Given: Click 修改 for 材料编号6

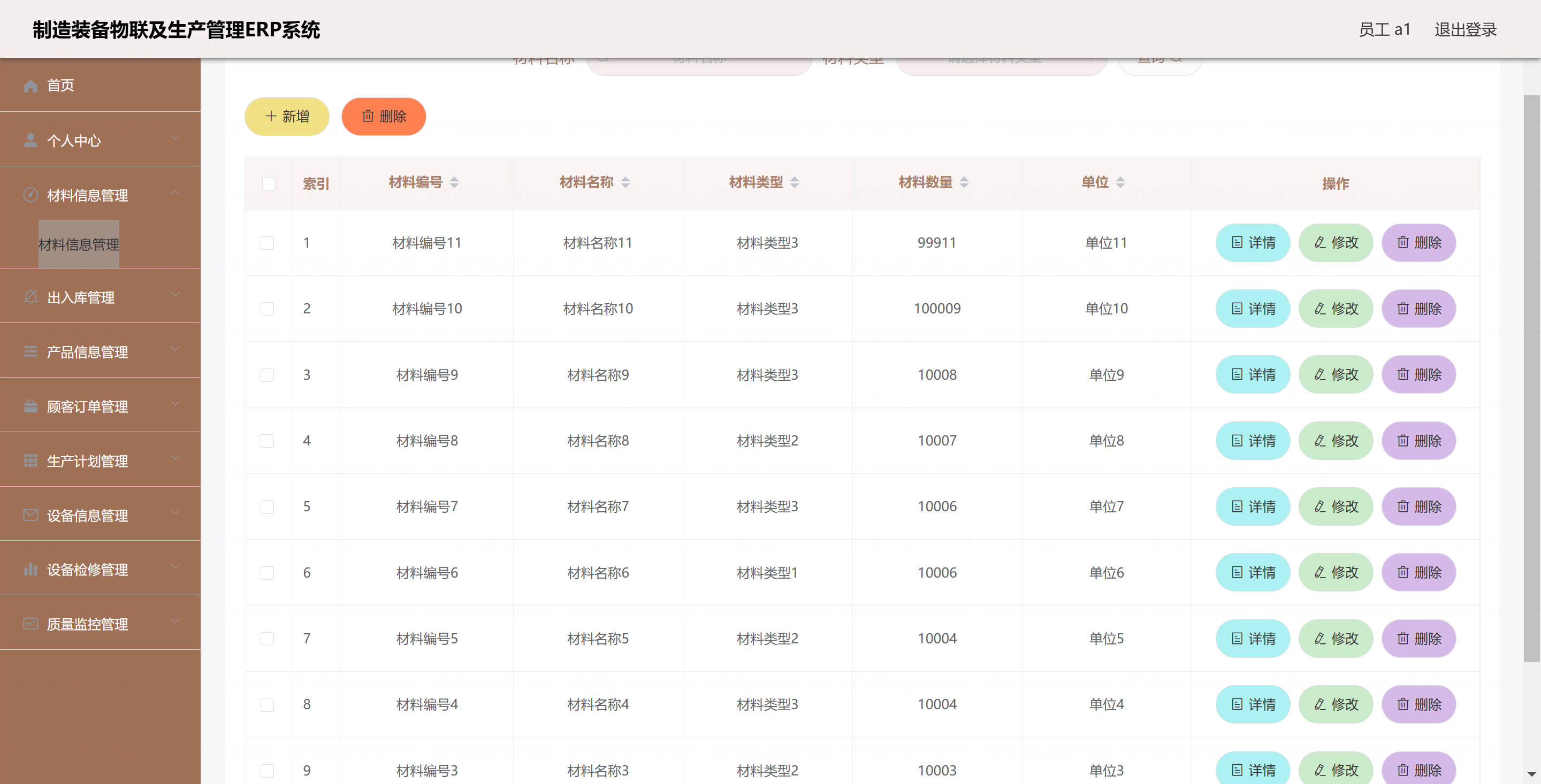Looking at the screenshot, I should coord(1335,572).
